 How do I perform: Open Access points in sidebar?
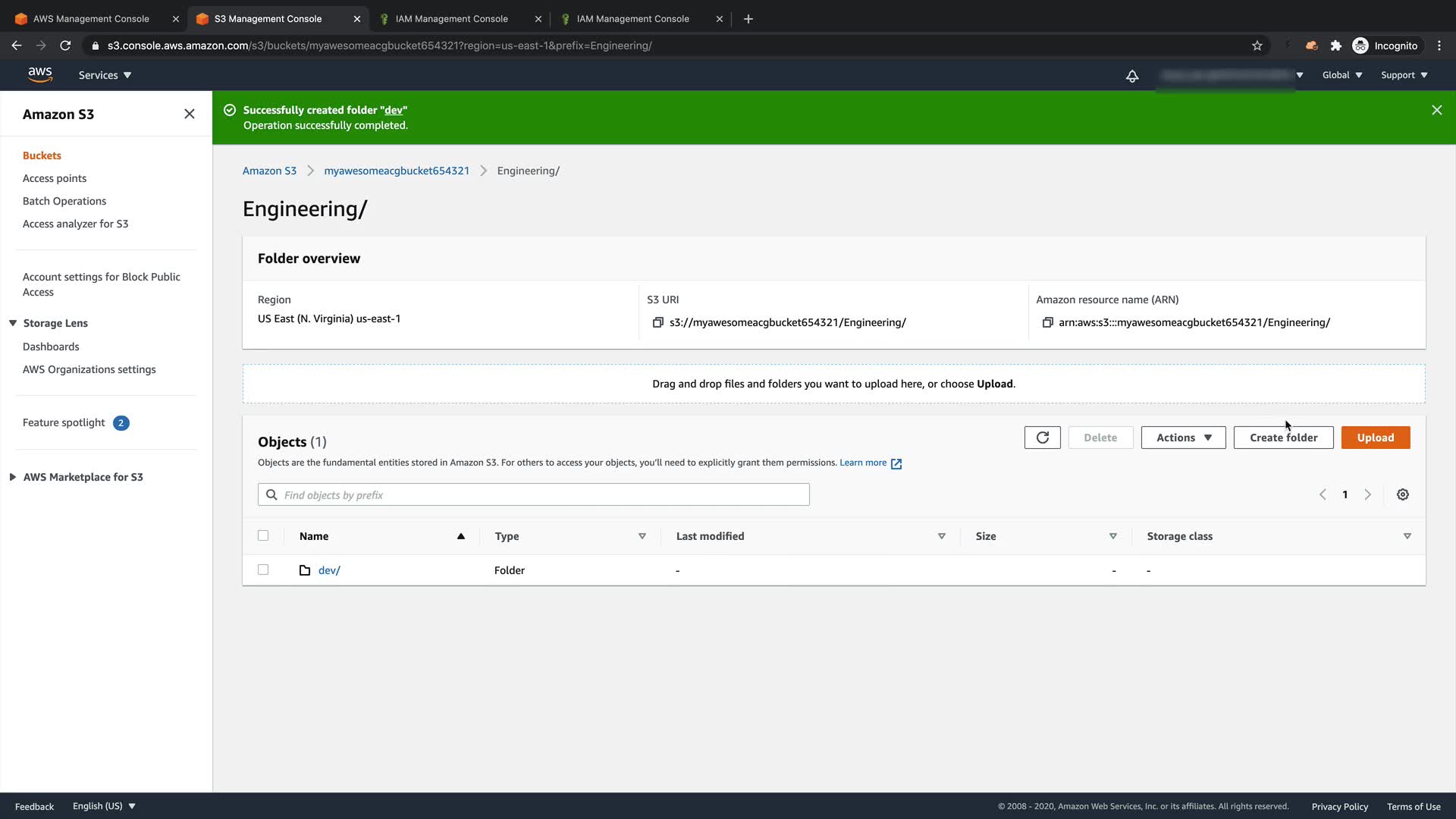click(x=55, y=178)
